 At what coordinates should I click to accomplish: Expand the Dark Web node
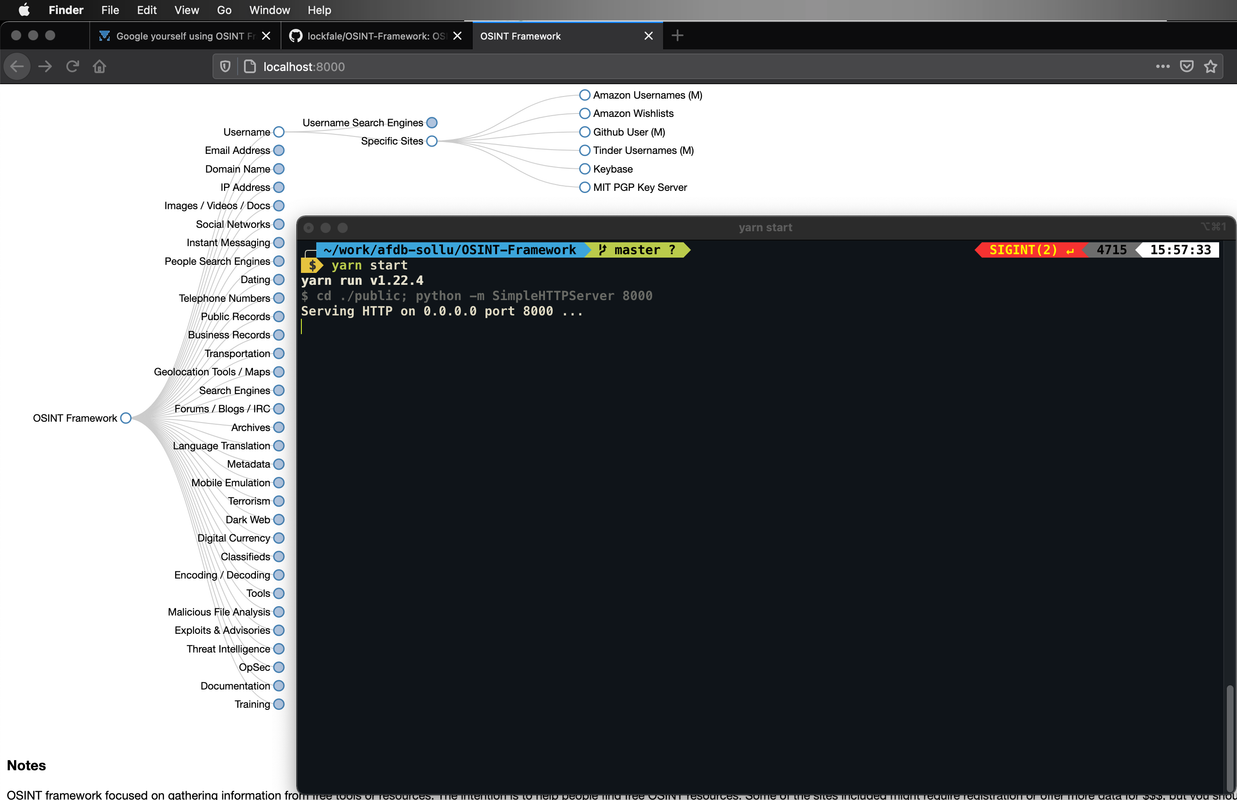(279, 520)
